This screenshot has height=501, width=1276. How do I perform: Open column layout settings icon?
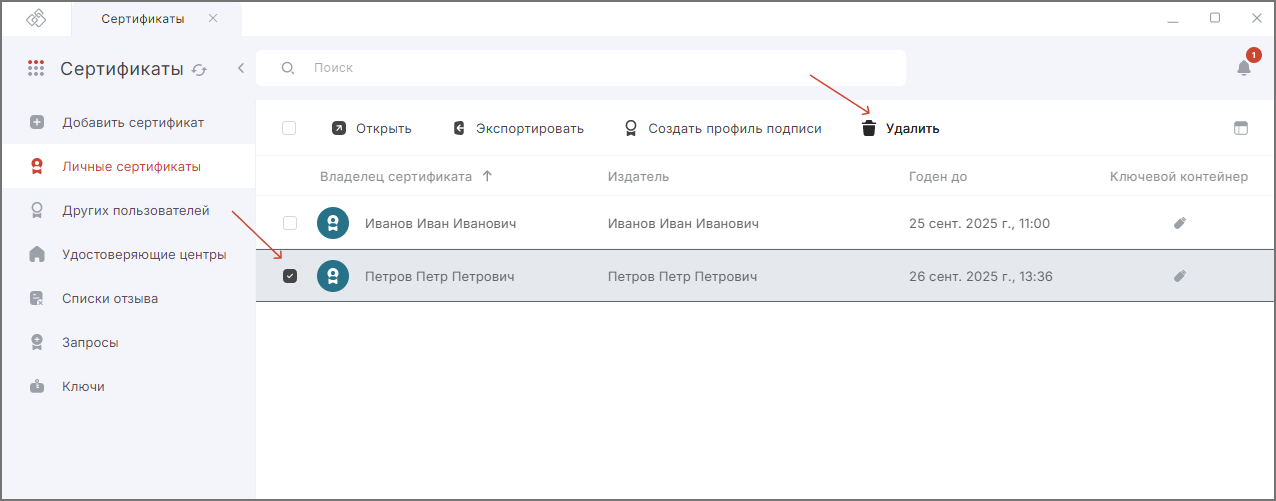pyautogui.click(x=1241, y=128)
